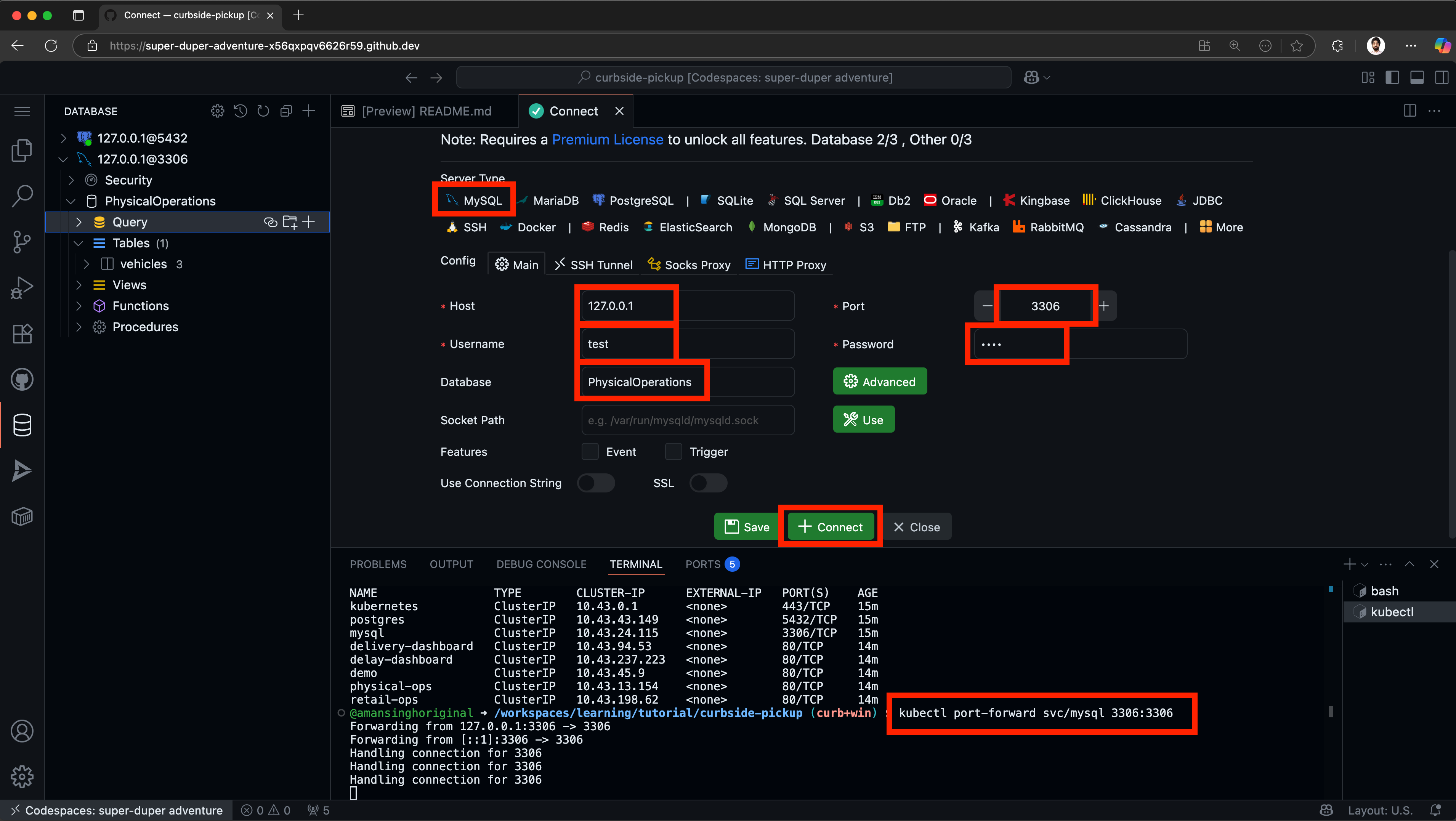Expand the vehicles table
This screenshot has width=1456, height=821.
click(88, 263)
